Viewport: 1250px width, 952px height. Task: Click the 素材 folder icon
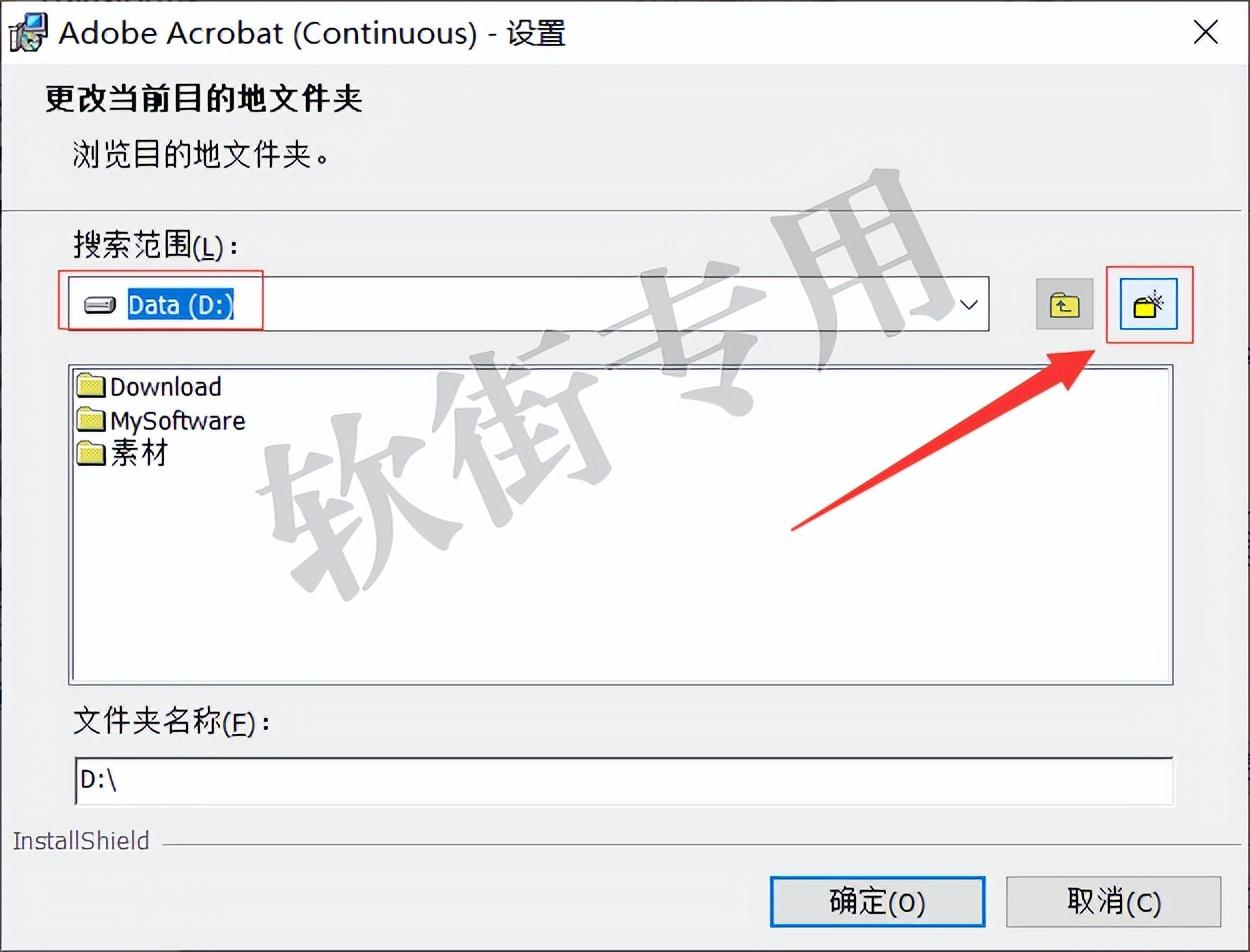click(x=92, y=453)
